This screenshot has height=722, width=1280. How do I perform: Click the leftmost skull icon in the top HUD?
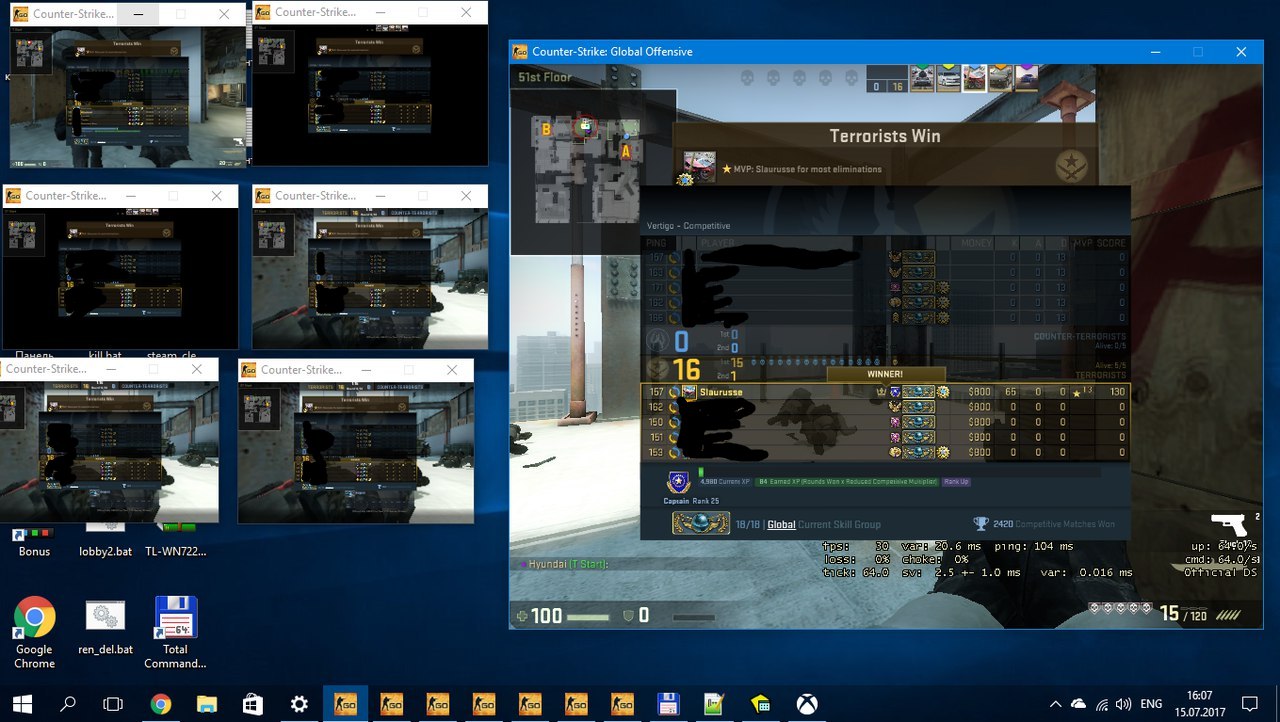(746, 77)
